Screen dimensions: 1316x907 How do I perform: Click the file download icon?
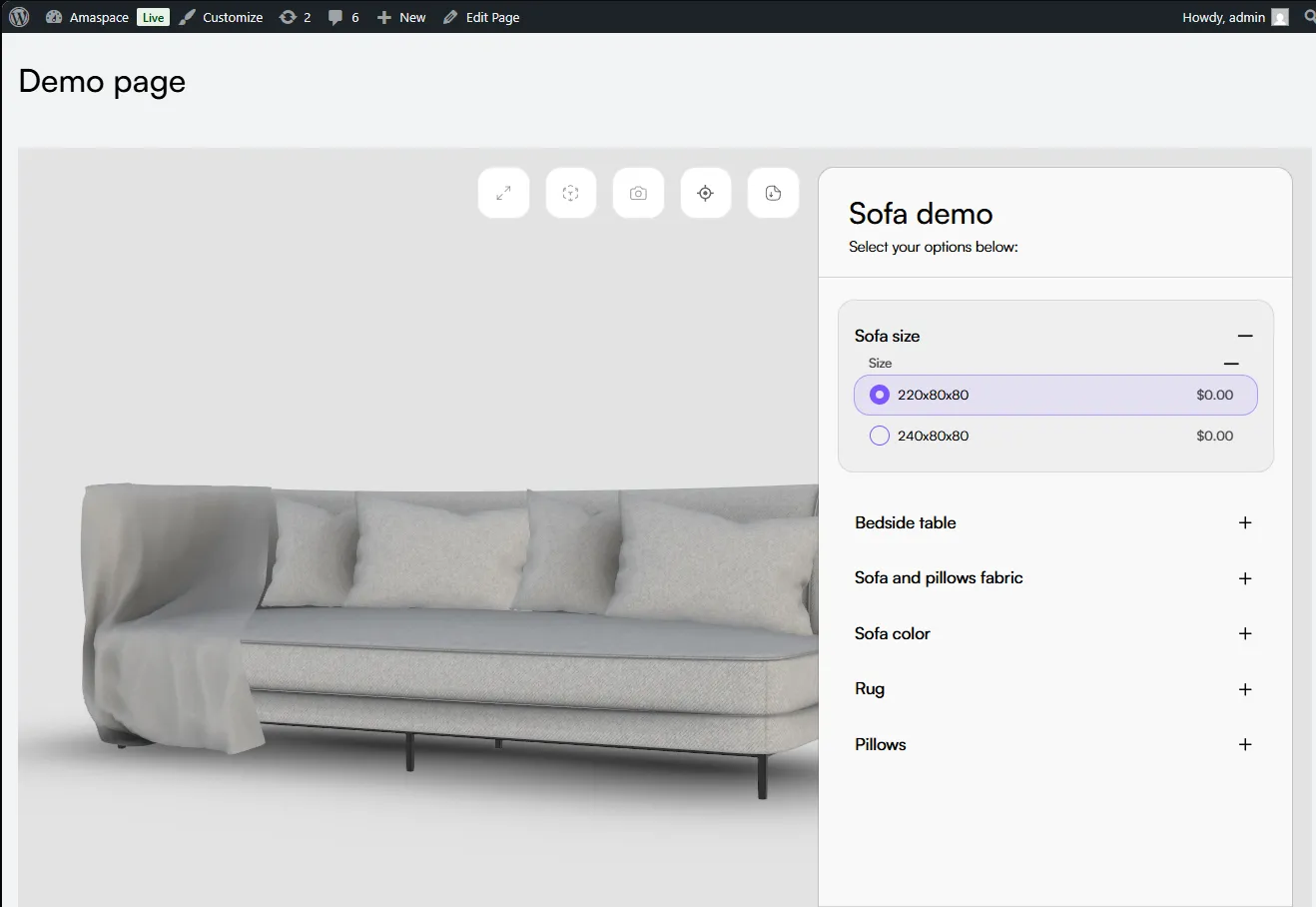[x=773, y=193]
